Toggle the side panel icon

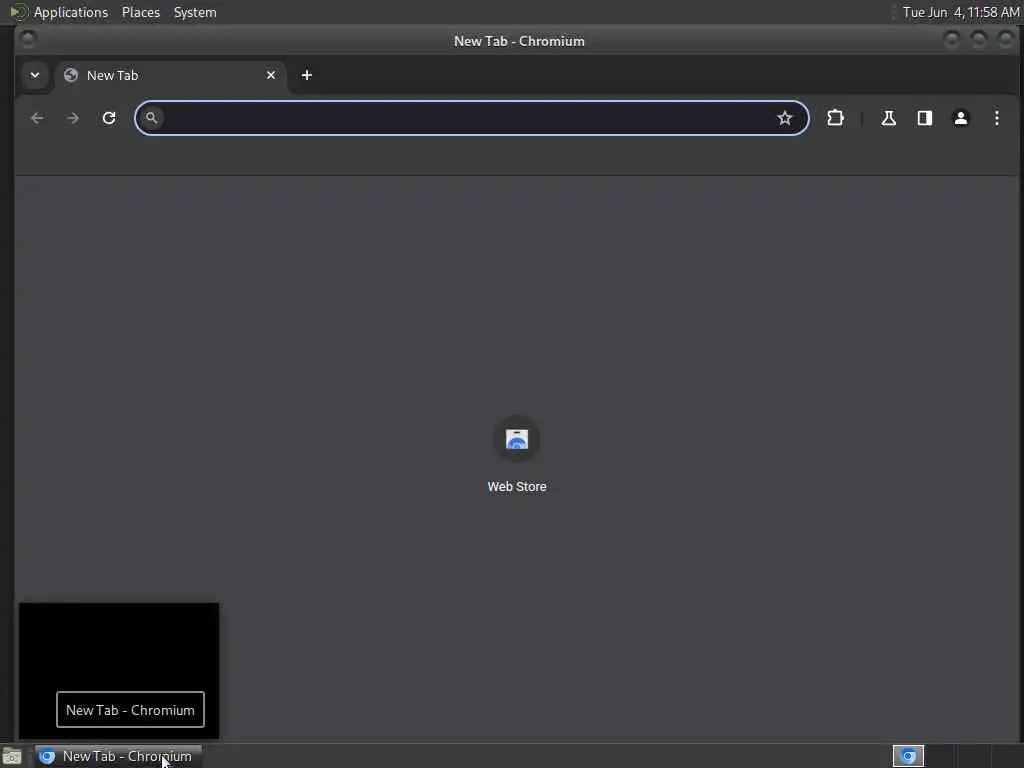(x=924, y=118)
